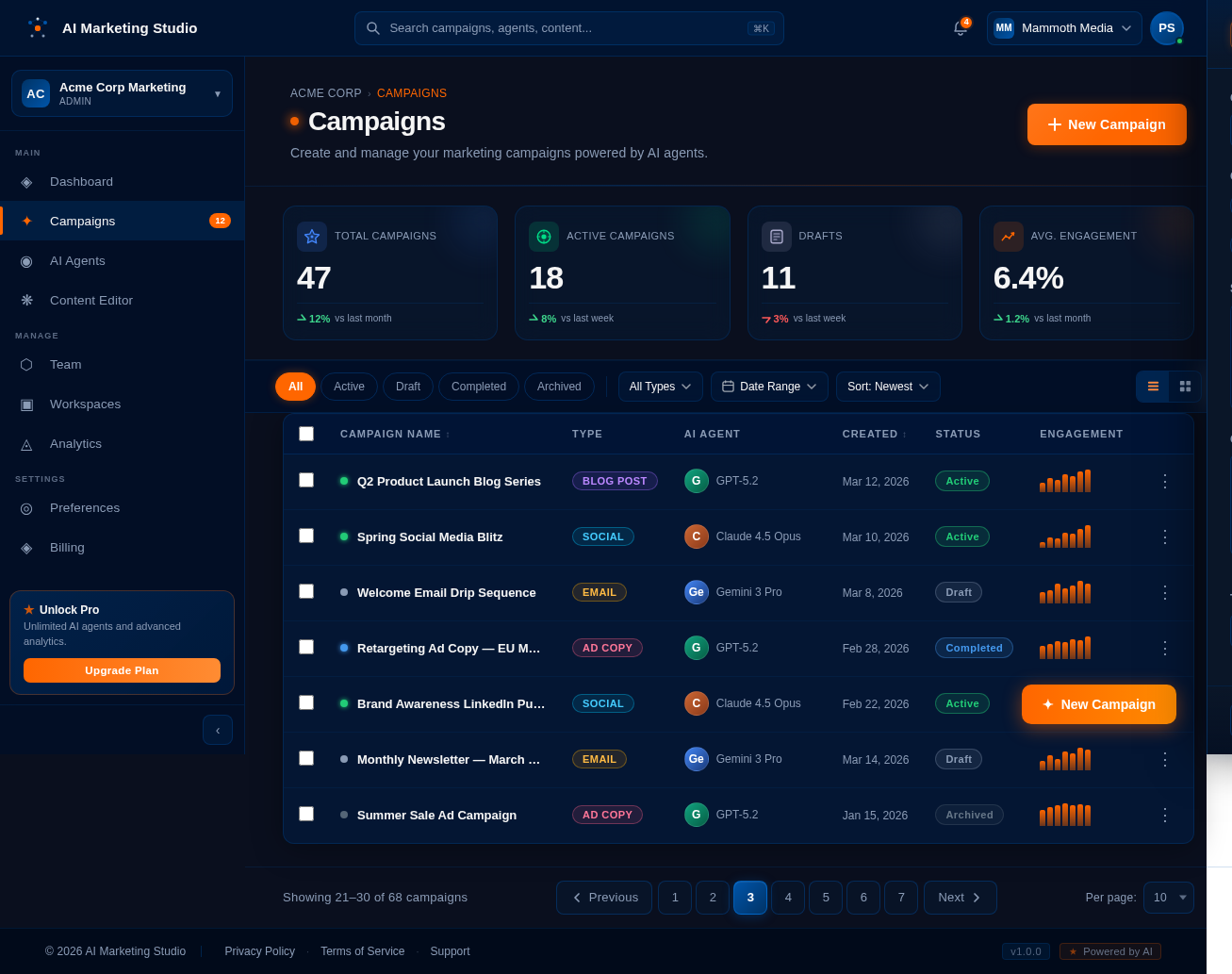Switch to the Draft filter tab
The width and height of the screenshot is (1232, 974).
click(x=407, y=386)
